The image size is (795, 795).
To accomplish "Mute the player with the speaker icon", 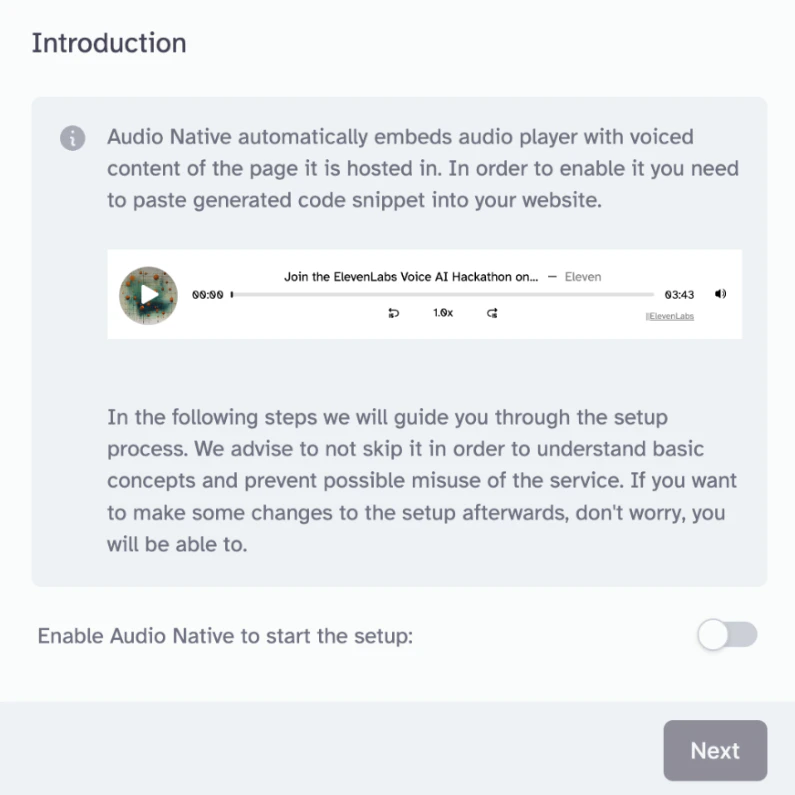I will (721, 294).
